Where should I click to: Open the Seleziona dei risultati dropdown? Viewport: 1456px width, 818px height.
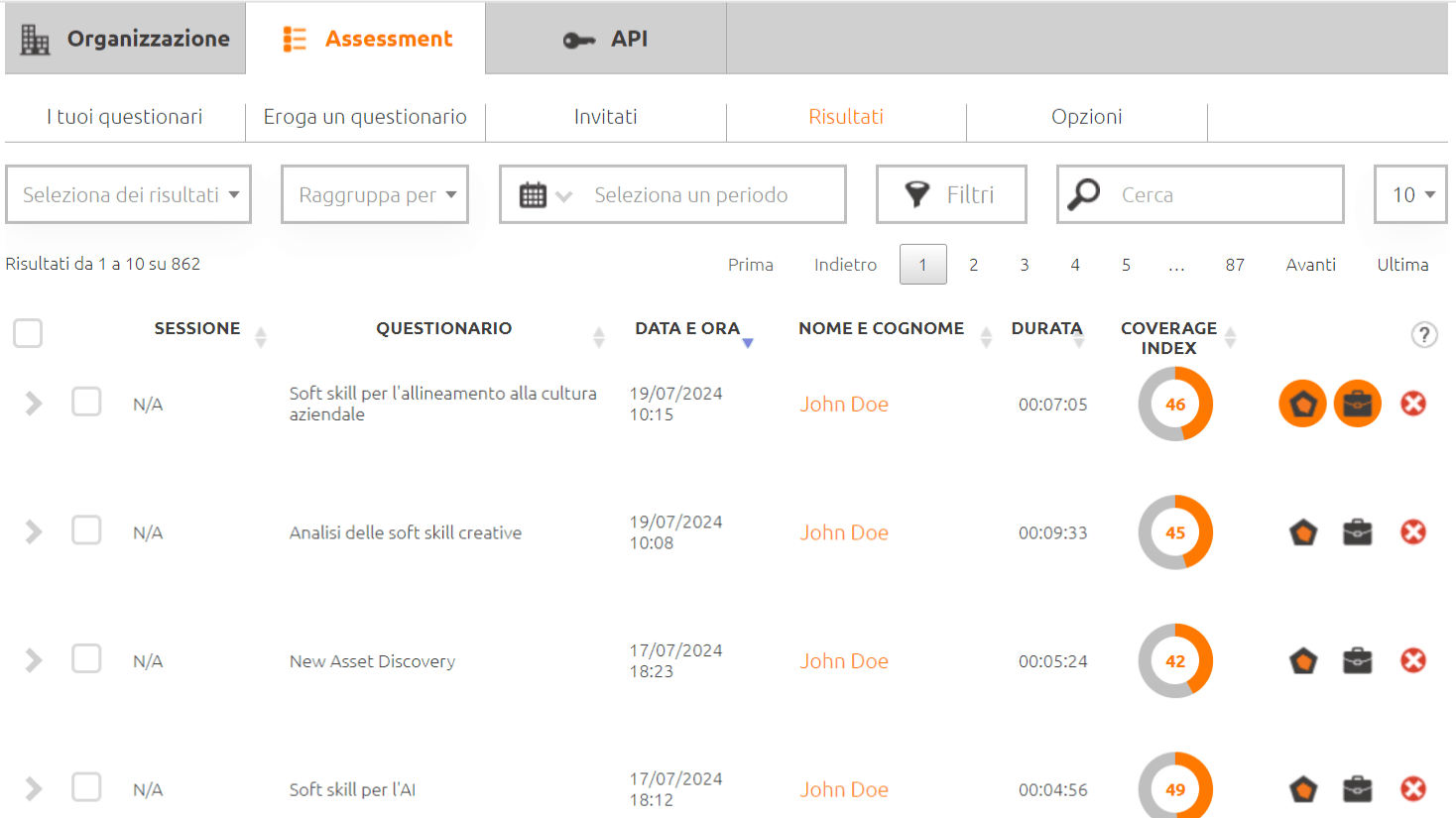click(x=129, y=194)
